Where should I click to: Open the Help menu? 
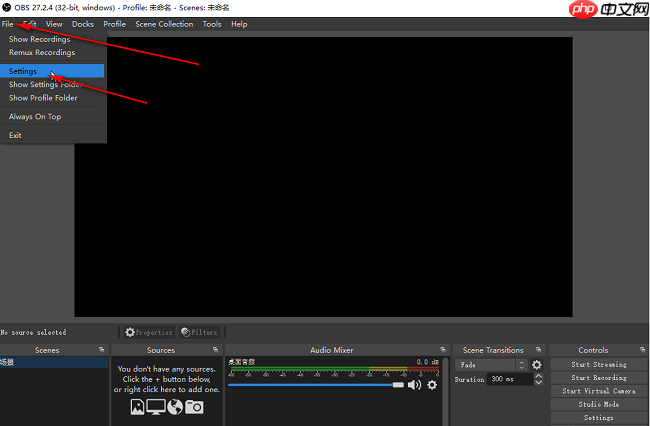(239, 24)
